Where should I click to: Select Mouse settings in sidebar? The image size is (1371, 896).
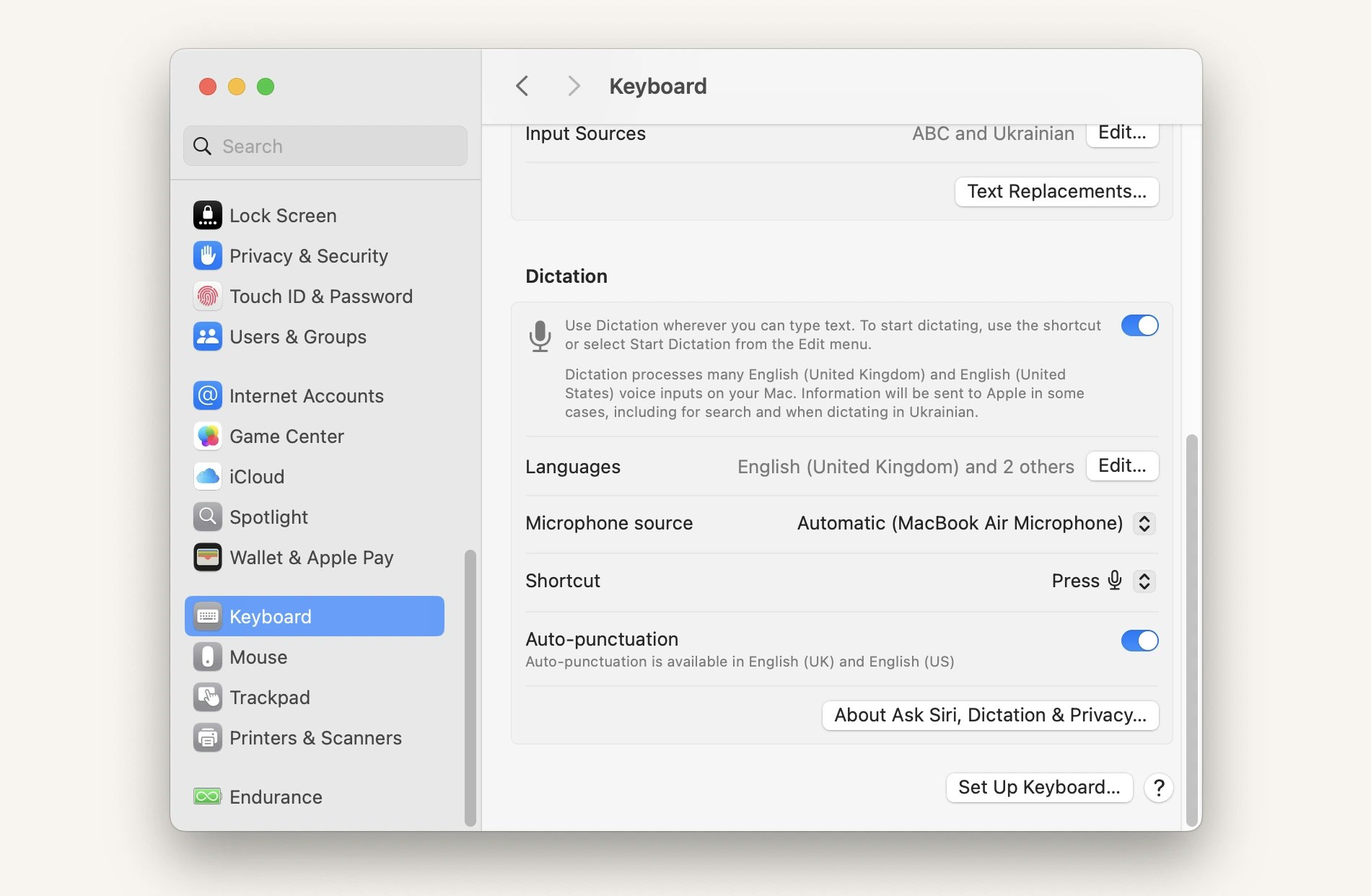pos(314,657)
